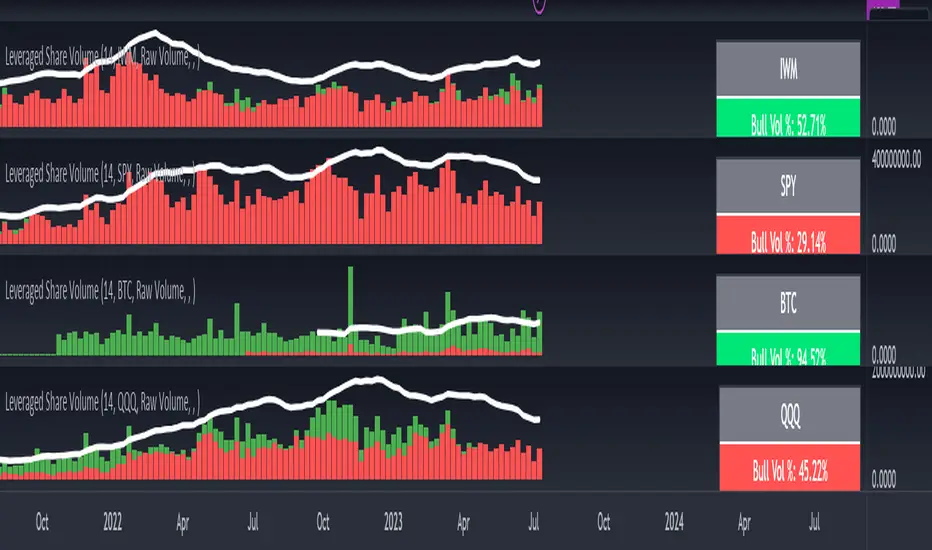The height and width of the screenshot is (550, 932).
Task: Click the 0.0000 scale label in QQQ pane
Action: point(883,479)
